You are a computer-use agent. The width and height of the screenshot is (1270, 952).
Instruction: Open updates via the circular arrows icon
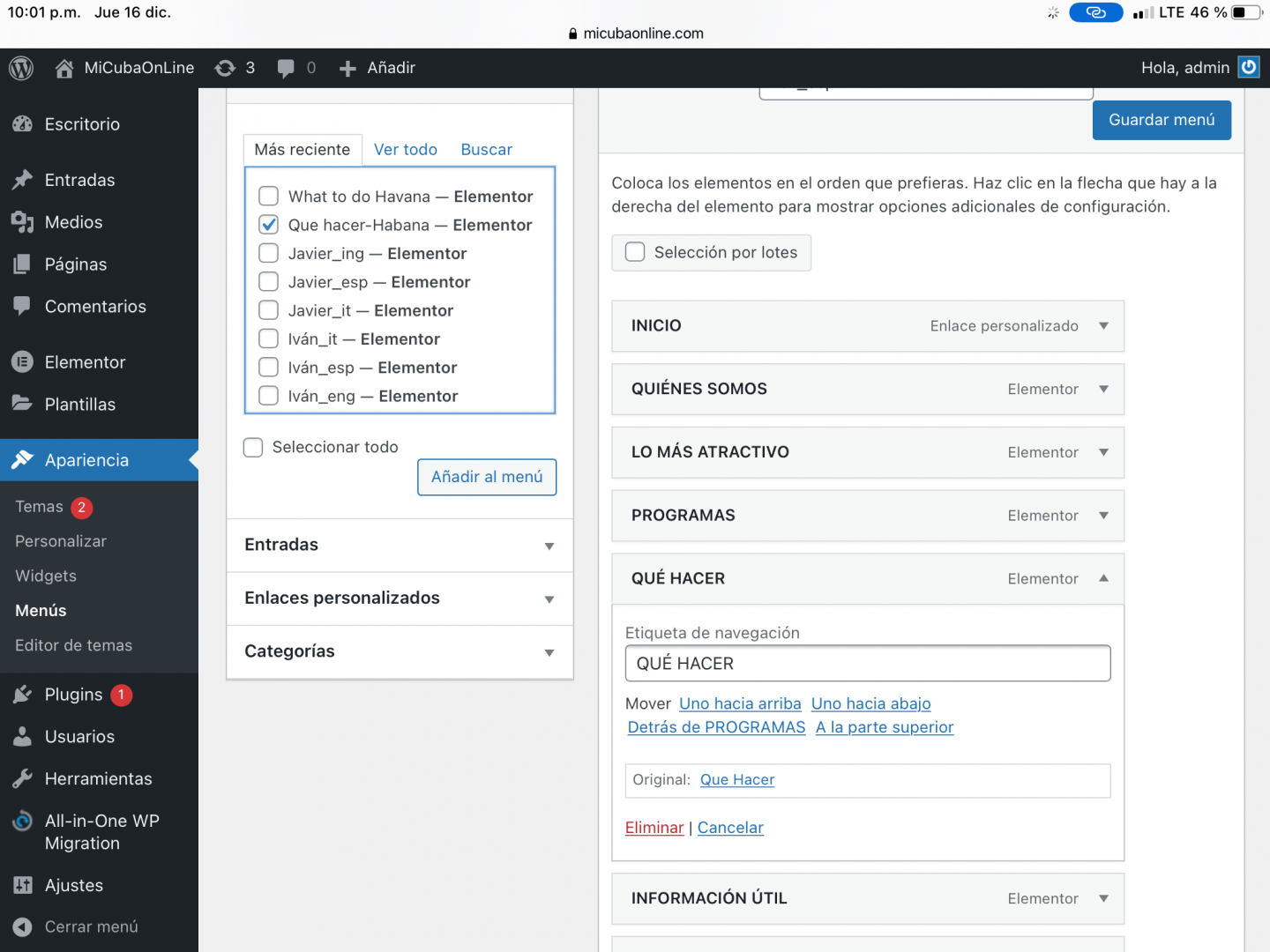pyautogui.click(x=225, y=68)
